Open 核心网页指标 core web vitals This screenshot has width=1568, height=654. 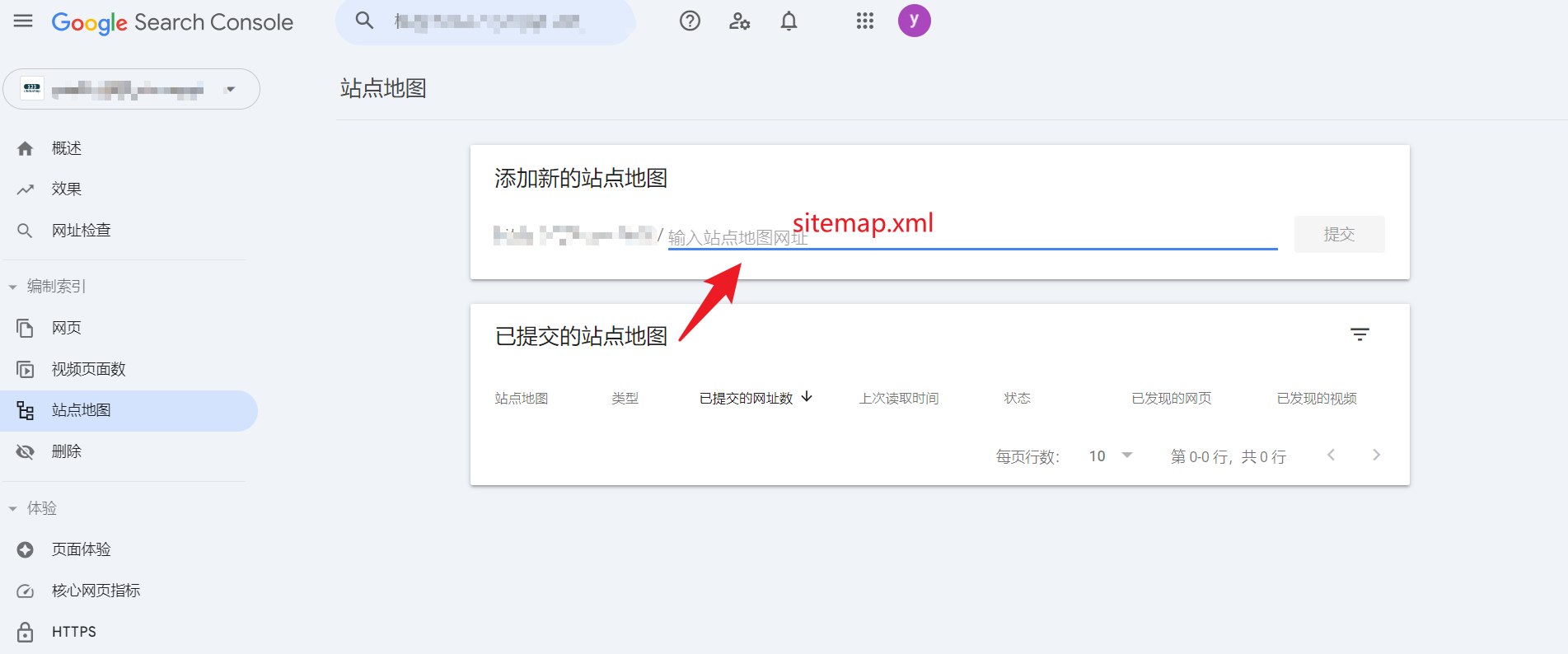(x=96, y=591)
